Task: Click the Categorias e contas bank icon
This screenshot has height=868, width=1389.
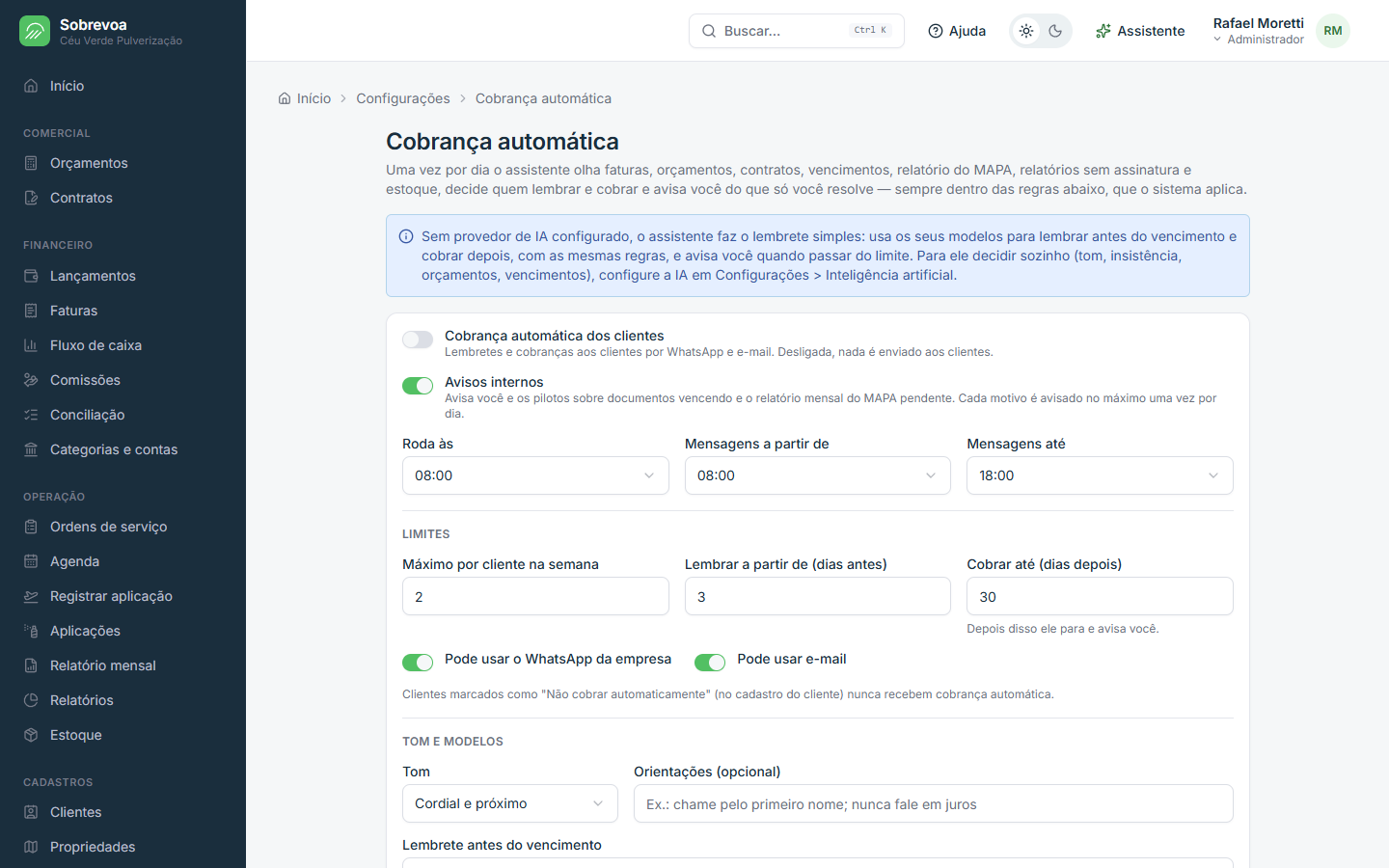Action: (31, 449)
